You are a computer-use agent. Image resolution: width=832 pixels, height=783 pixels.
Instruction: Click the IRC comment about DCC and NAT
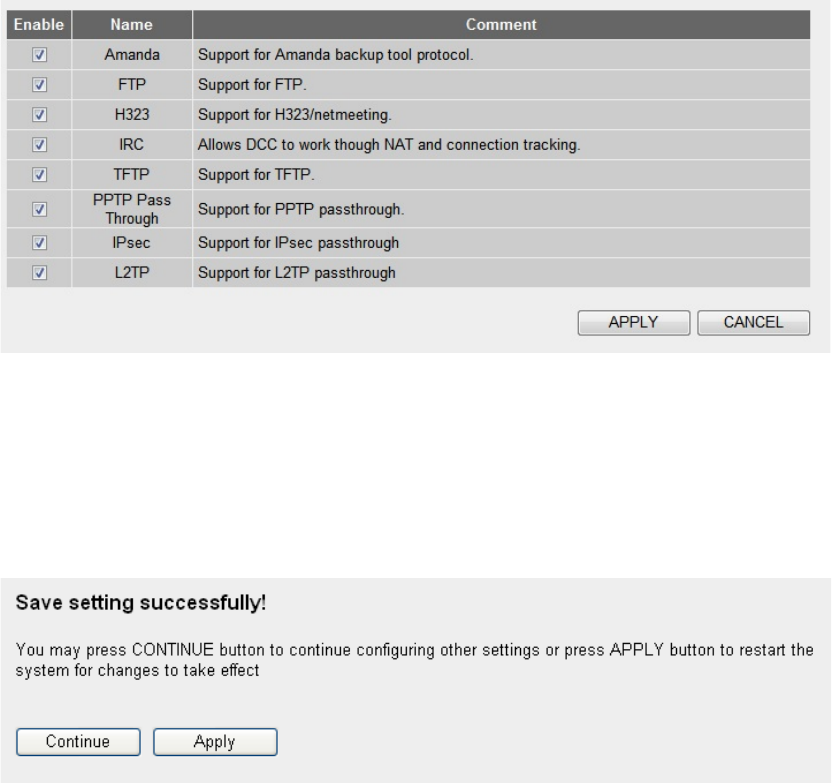[x=389, y=145]
